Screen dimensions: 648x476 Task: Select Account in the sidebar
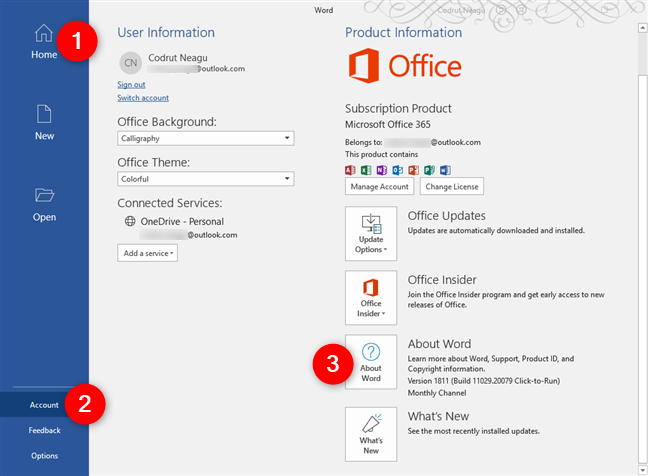click(x=44, y=405)
